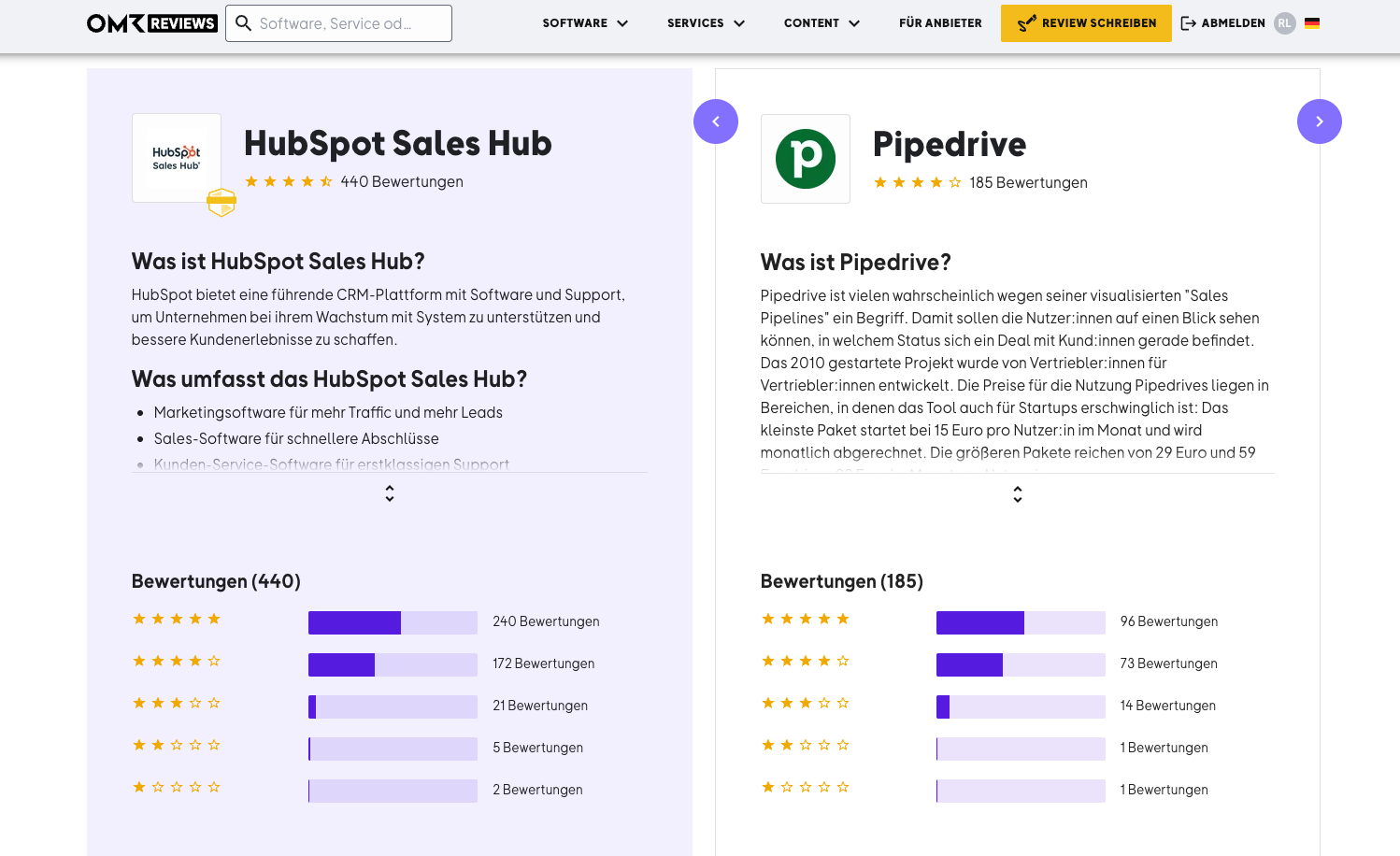
Task: View 440 Bewertungen for HubSpot
Action: click(x=402, y=181)
